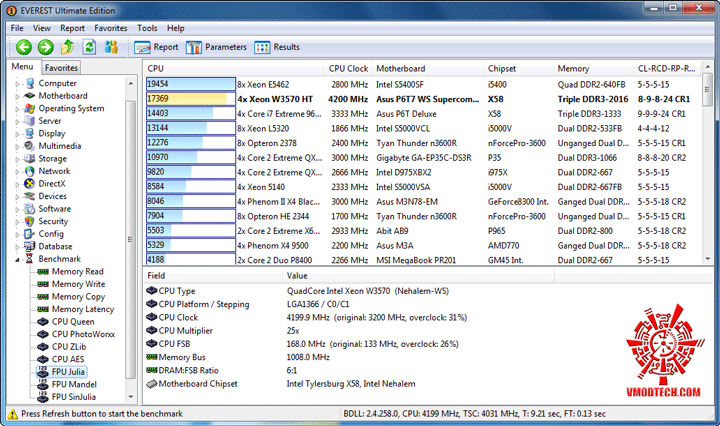720x426 pixels.
Task: Select the Computer tree icon
Action: click(x=30, y=83)
